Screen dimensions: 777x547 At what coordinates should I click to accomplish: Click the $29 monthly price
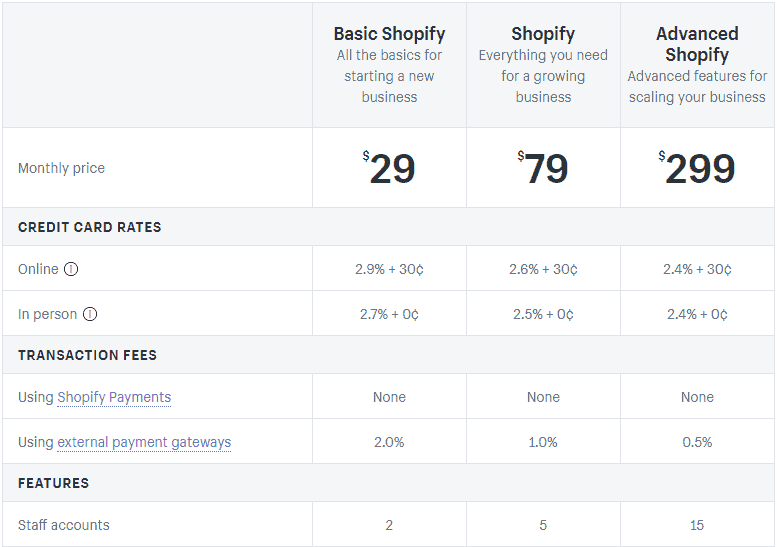tap(389, 168)
